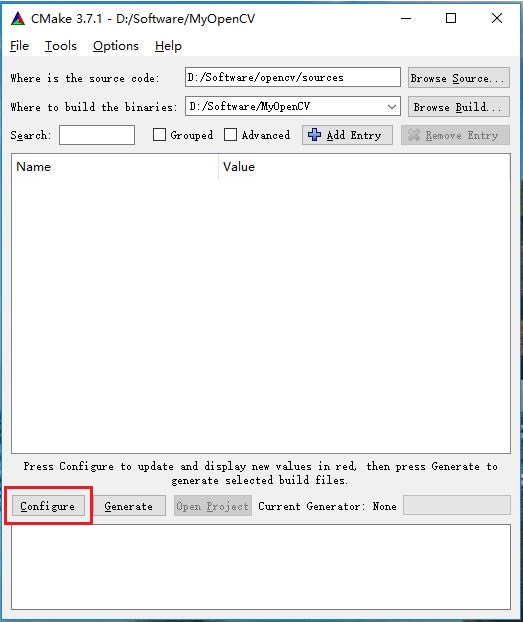Open the Options menu
This screenshot has height=622, width=523.
(116, 46)
